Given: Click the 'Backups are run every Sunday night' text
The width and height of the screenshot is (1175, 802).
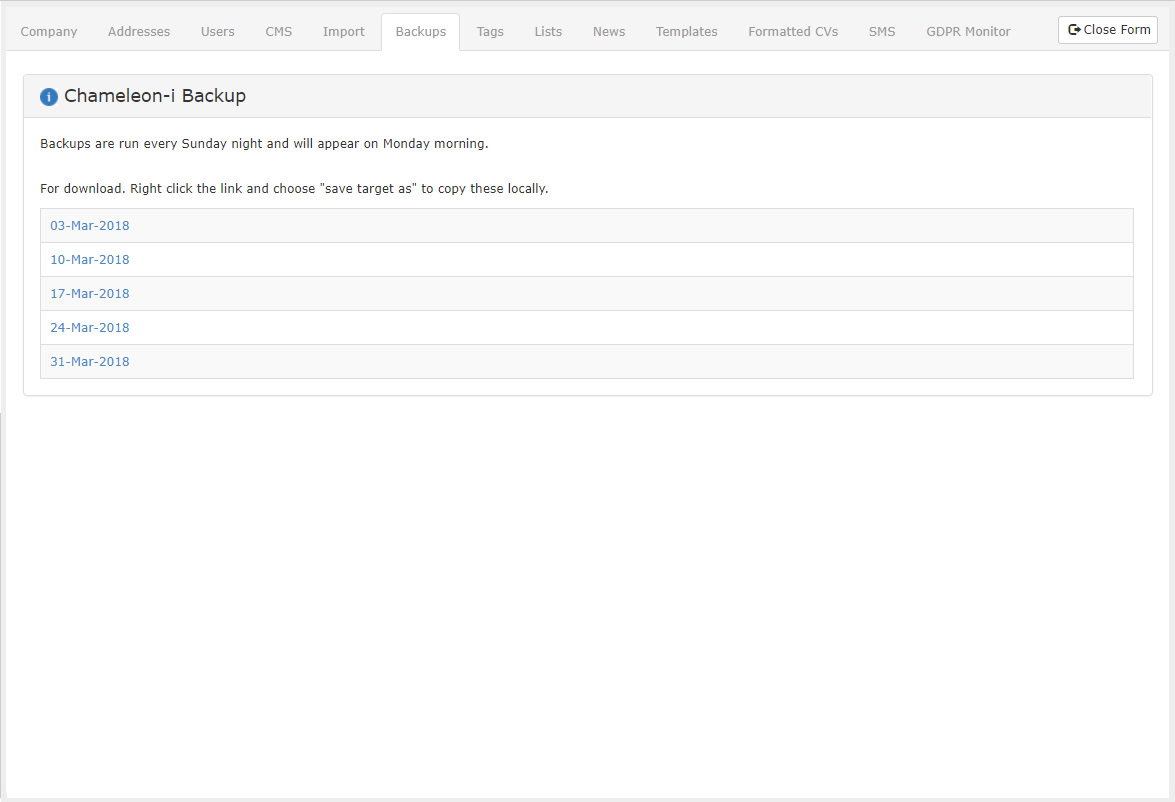Looking at the screenshot, I should pos(264,143).
